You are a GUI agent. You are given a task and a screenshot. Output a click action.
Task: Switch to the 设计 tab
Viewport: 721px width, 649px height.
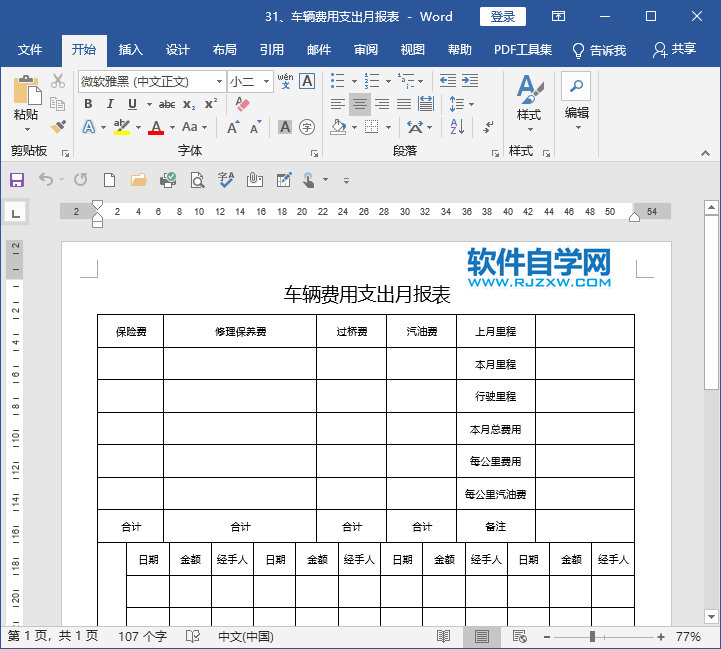[177, 50]
